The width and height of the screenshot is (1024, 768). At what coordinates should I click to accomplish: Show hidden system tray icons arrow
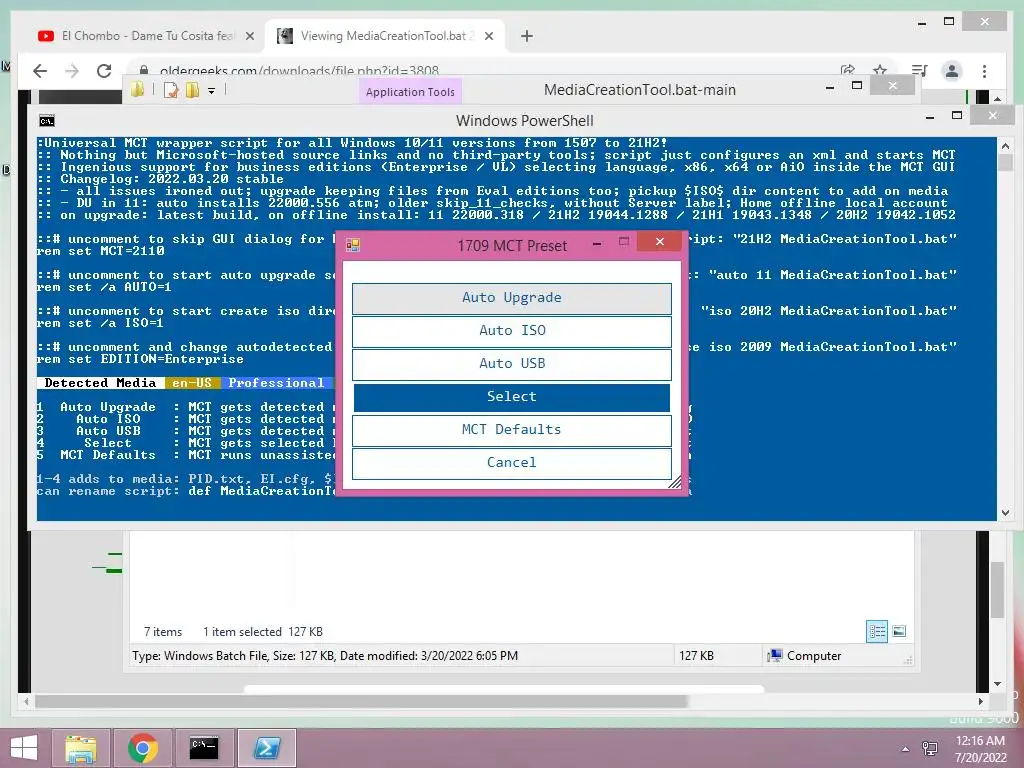coord(905,749)
